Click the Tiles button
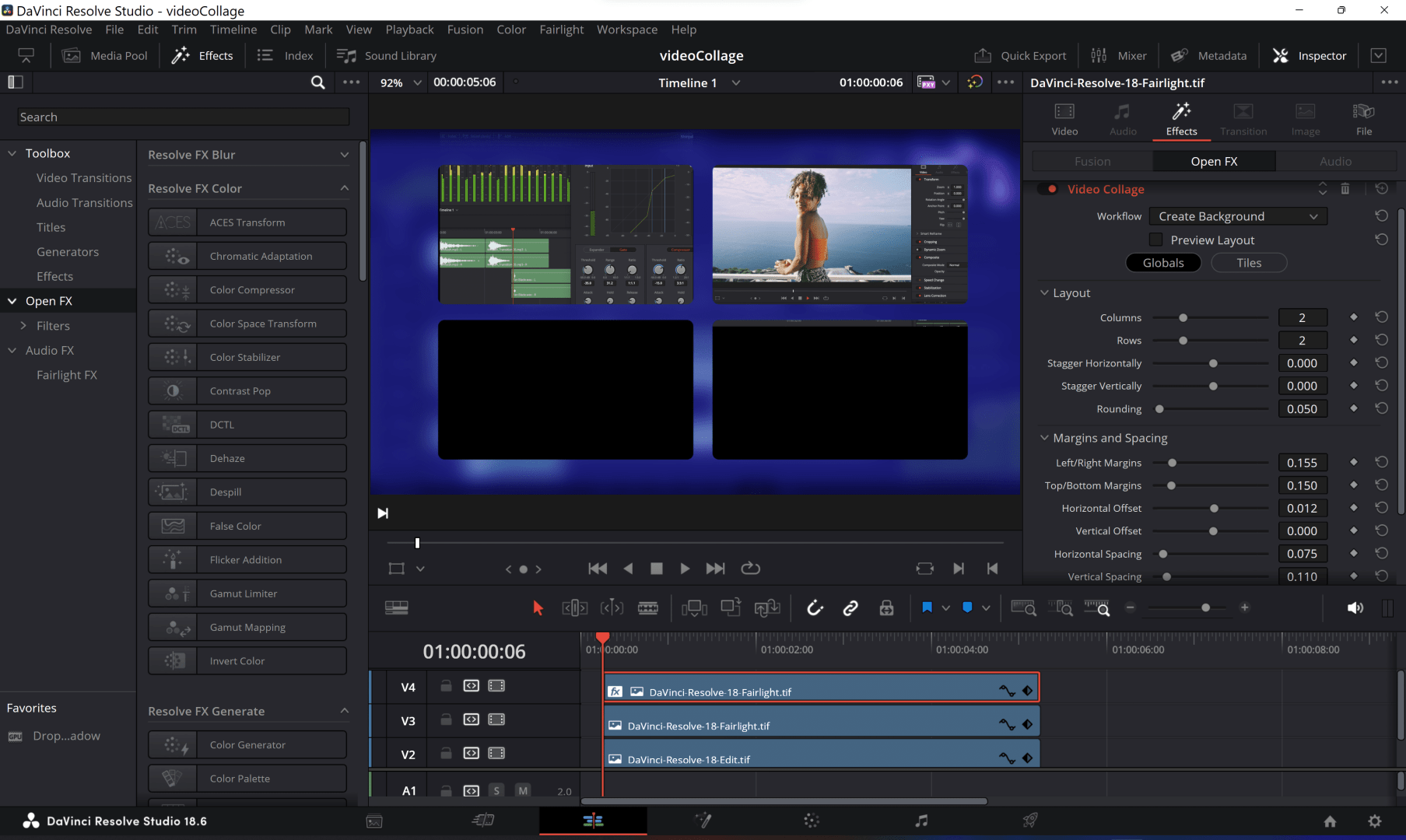The image size is (1406, 840). click(1248, 262)
